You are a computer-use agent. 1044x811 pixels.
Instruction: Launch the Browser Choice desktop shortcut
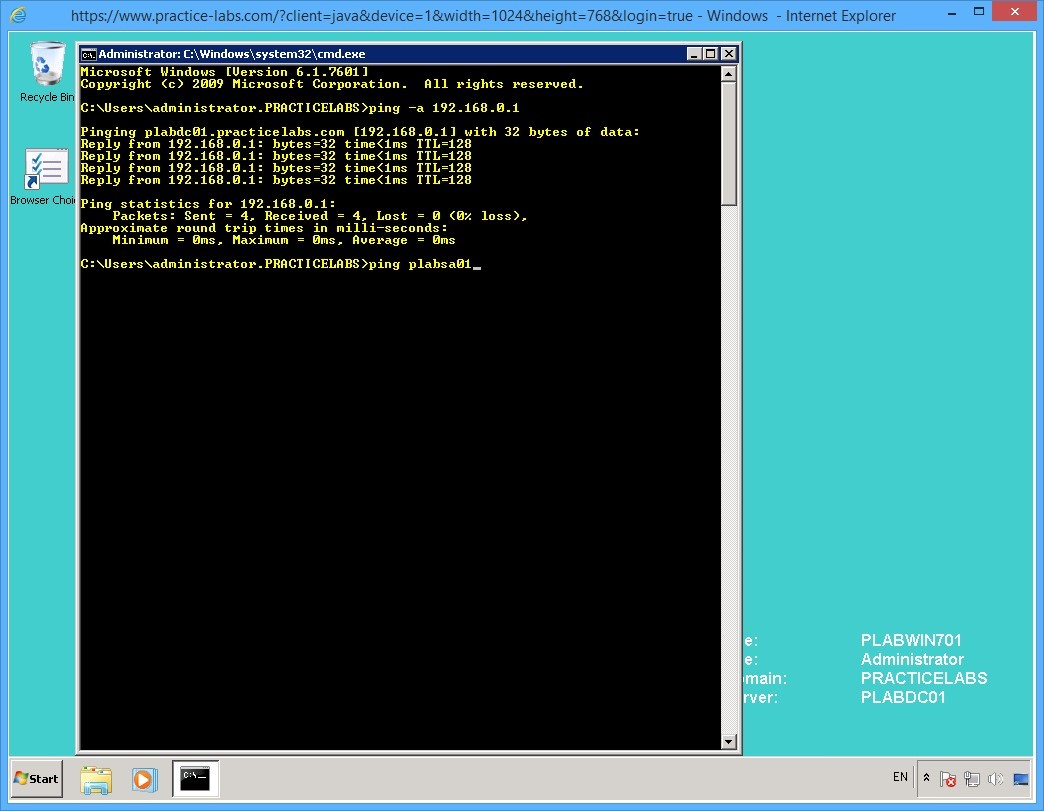click(44, 168)
